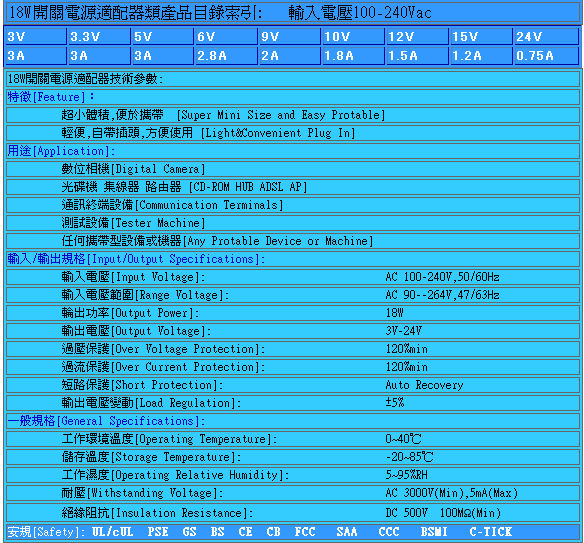Select the Digital Camera application row
This screenshot has height=543, width=584.
(293, 169)
